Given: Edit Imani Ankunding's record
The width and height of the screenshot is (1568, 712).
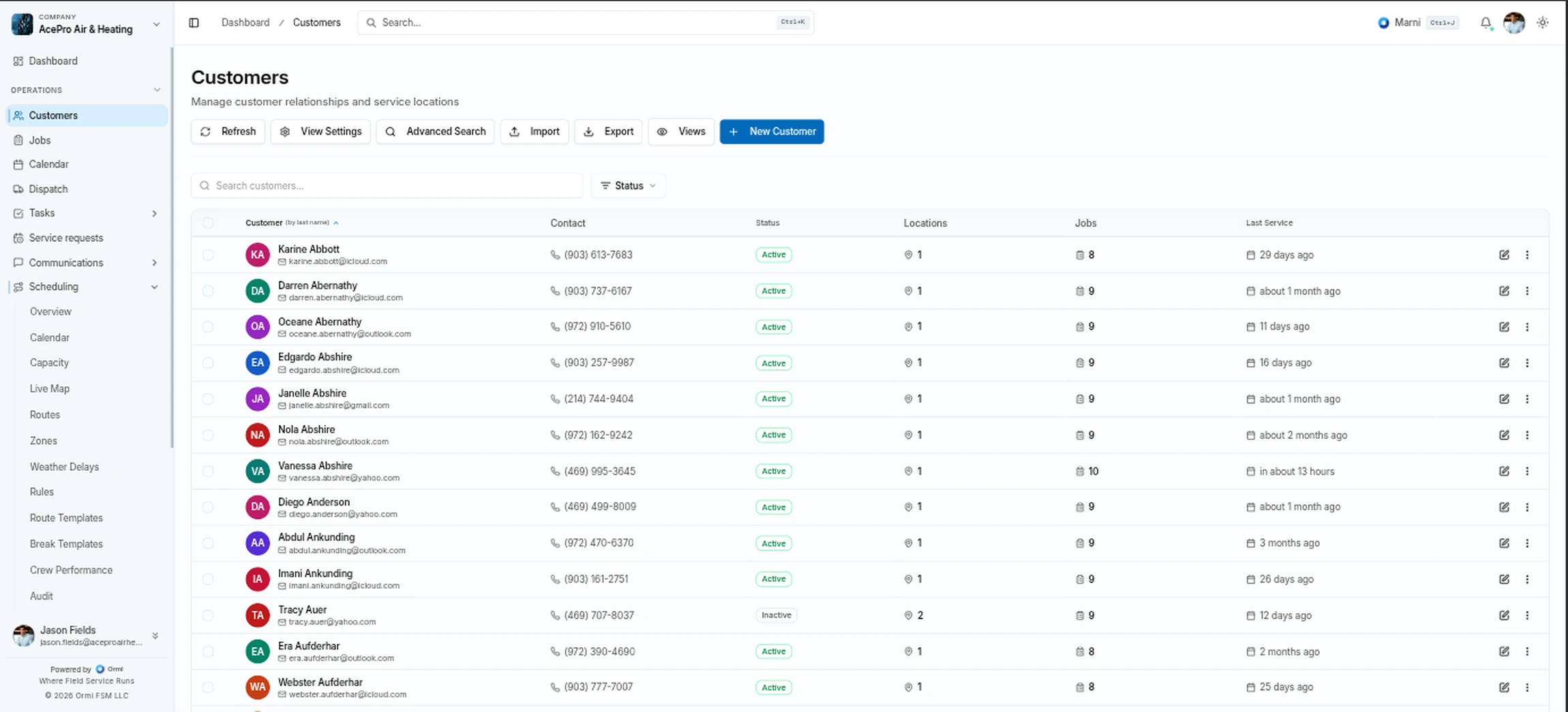Looking at the screenshot, I should pos(1504,579).
